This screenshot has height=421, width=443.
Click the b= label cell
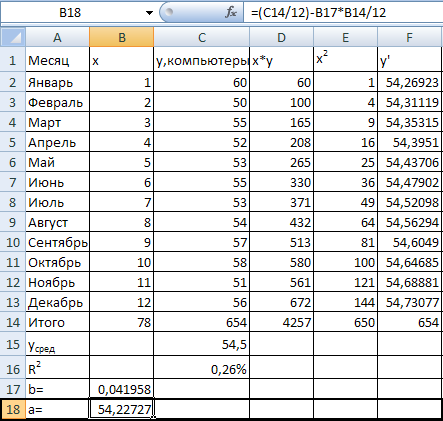[x=57, y=389]
